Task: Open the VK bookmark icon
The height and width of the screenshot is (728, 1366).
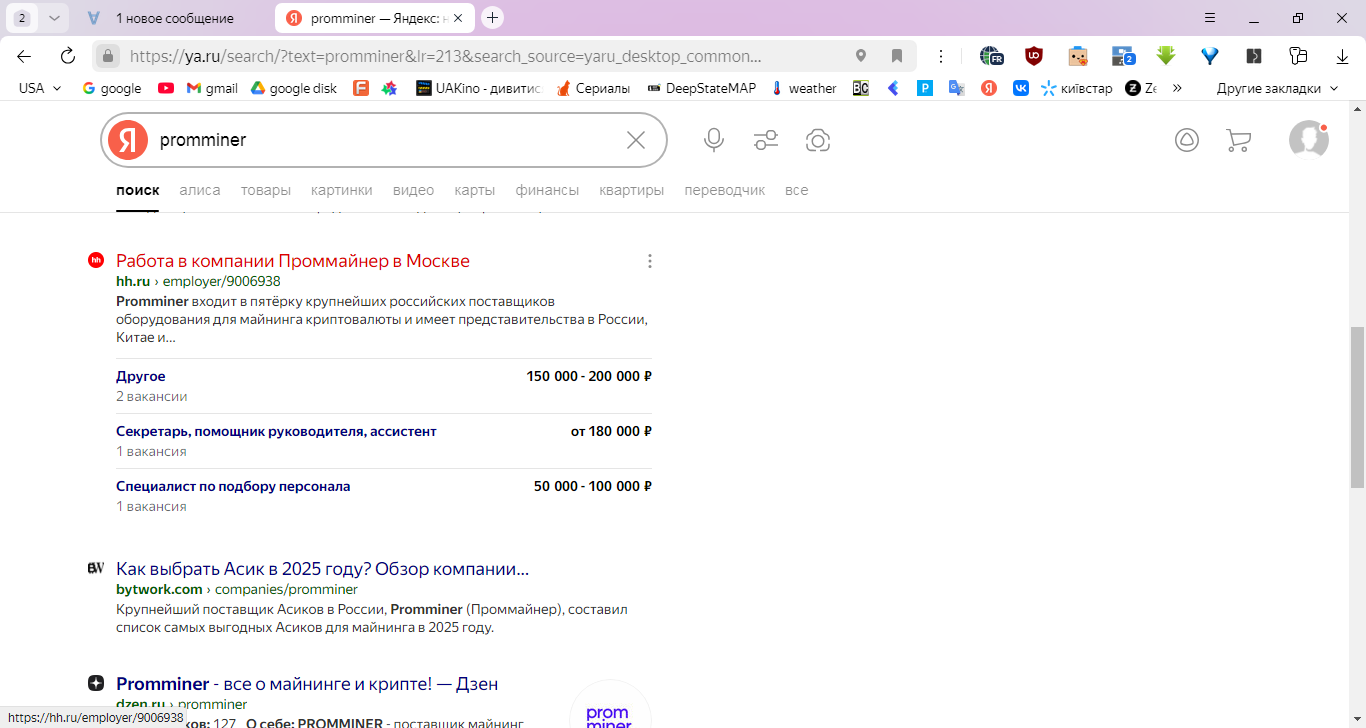Action: pyautogui.click(x=1021, y=88)
